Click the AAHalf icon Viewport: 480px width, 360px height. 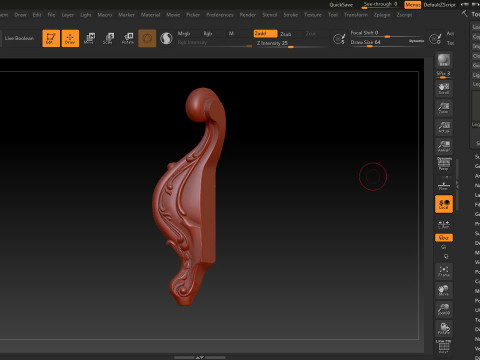coord(444,146)
